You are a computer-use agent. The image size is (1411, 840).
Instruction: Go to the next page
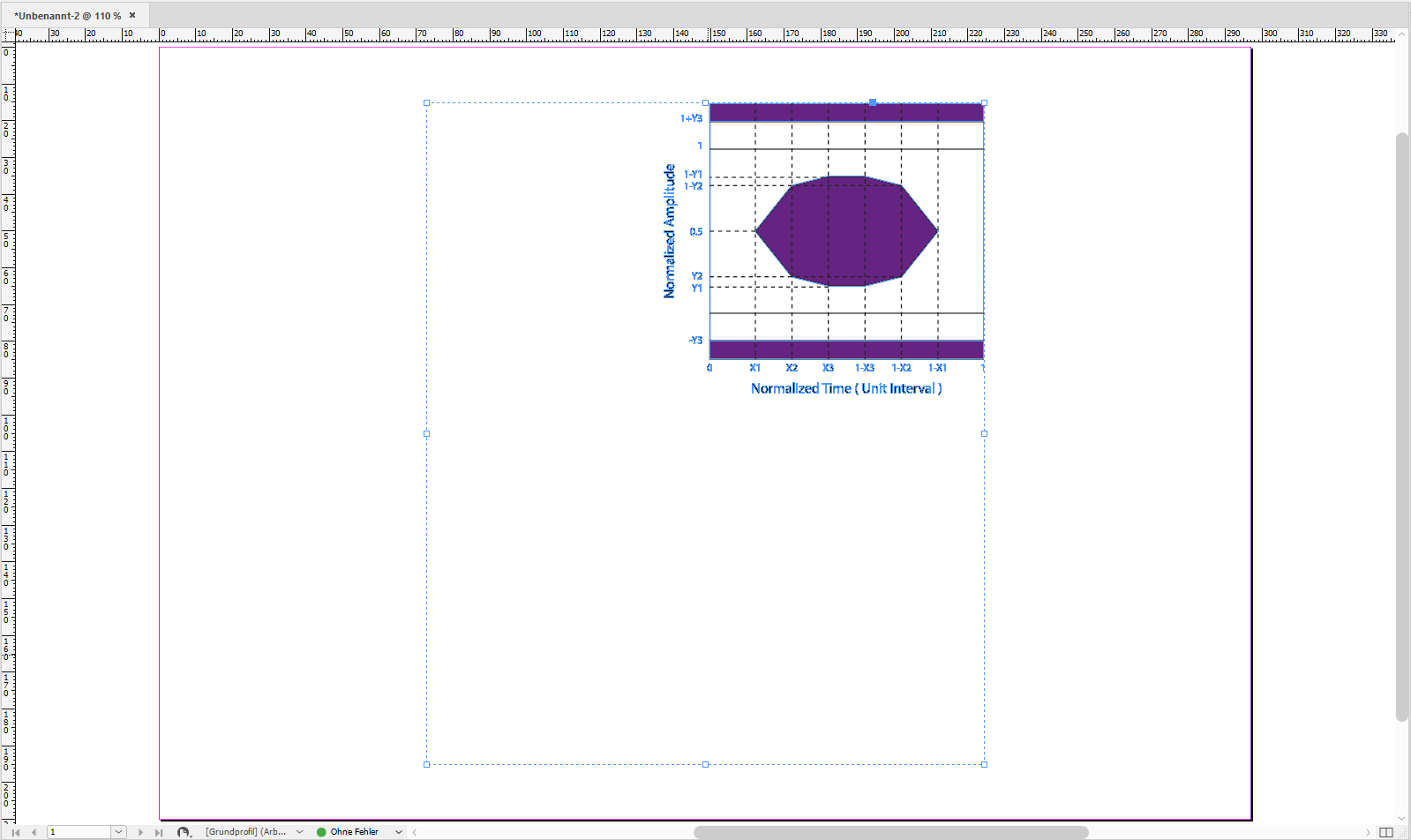point(140,832)
